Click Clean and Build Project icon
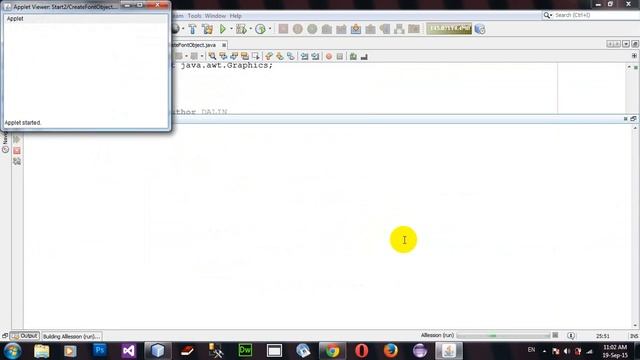The image size is (640, 360). pos(207,29)
